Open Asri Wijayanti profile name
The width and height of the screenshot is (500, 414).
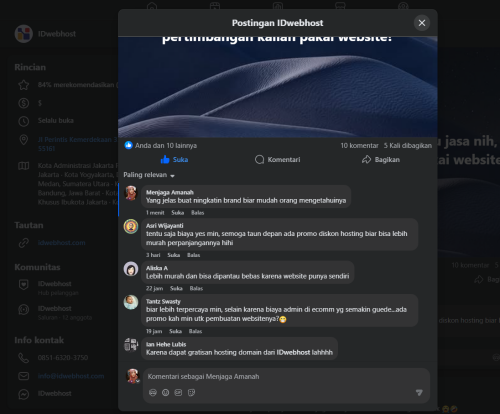click(165, 226)
